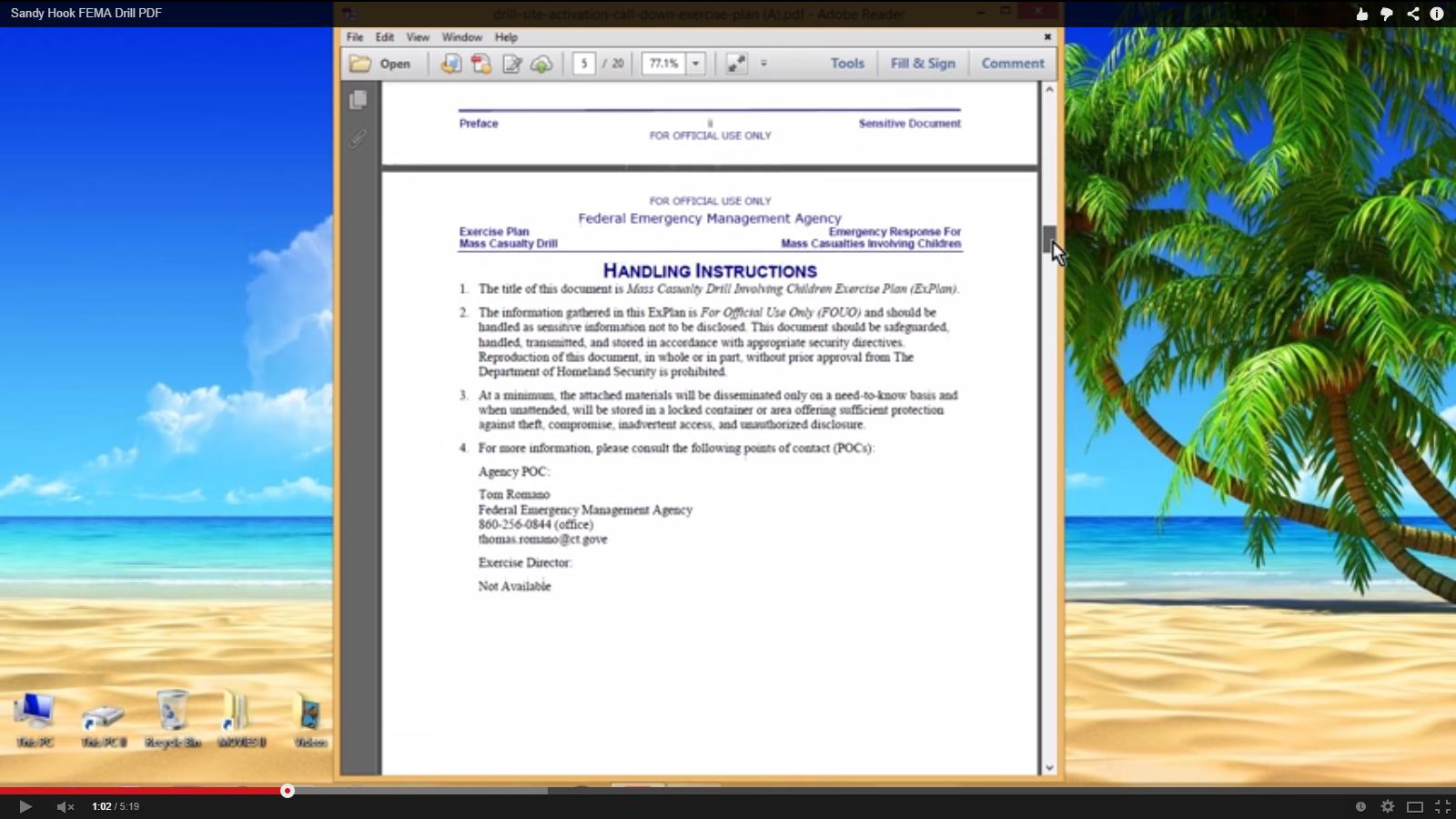Dislike the video with thumbs down
The width and height of the screenshot is (1456, 819).
(1387, 14)
